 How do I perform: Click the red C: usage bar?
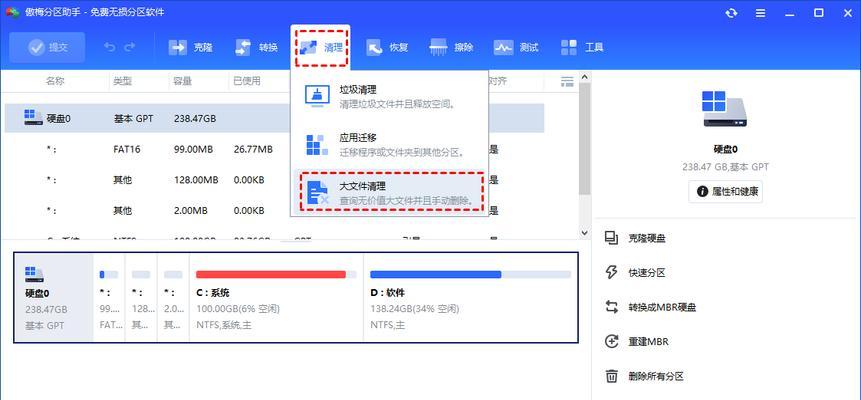[271, 274]
